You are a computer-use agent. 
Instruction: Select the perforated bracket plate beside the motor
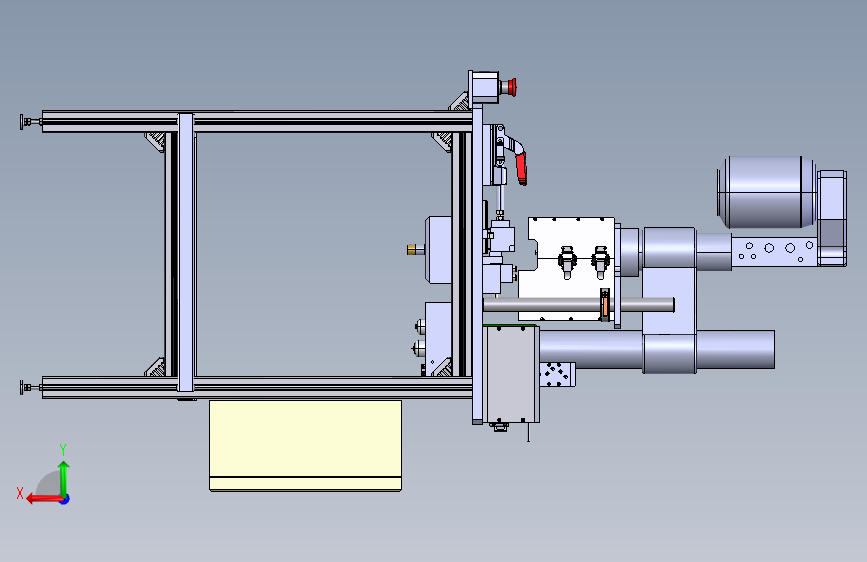[x=774, y=251]
